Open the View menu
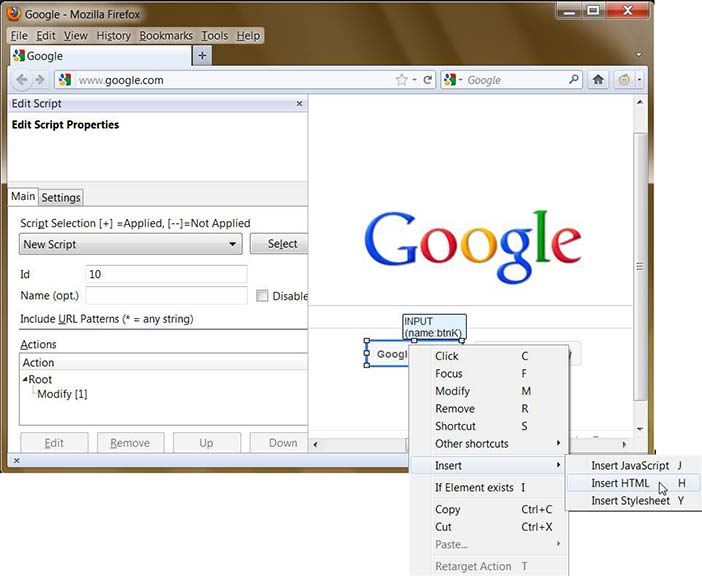702x576 pixels. click(75, 36)
